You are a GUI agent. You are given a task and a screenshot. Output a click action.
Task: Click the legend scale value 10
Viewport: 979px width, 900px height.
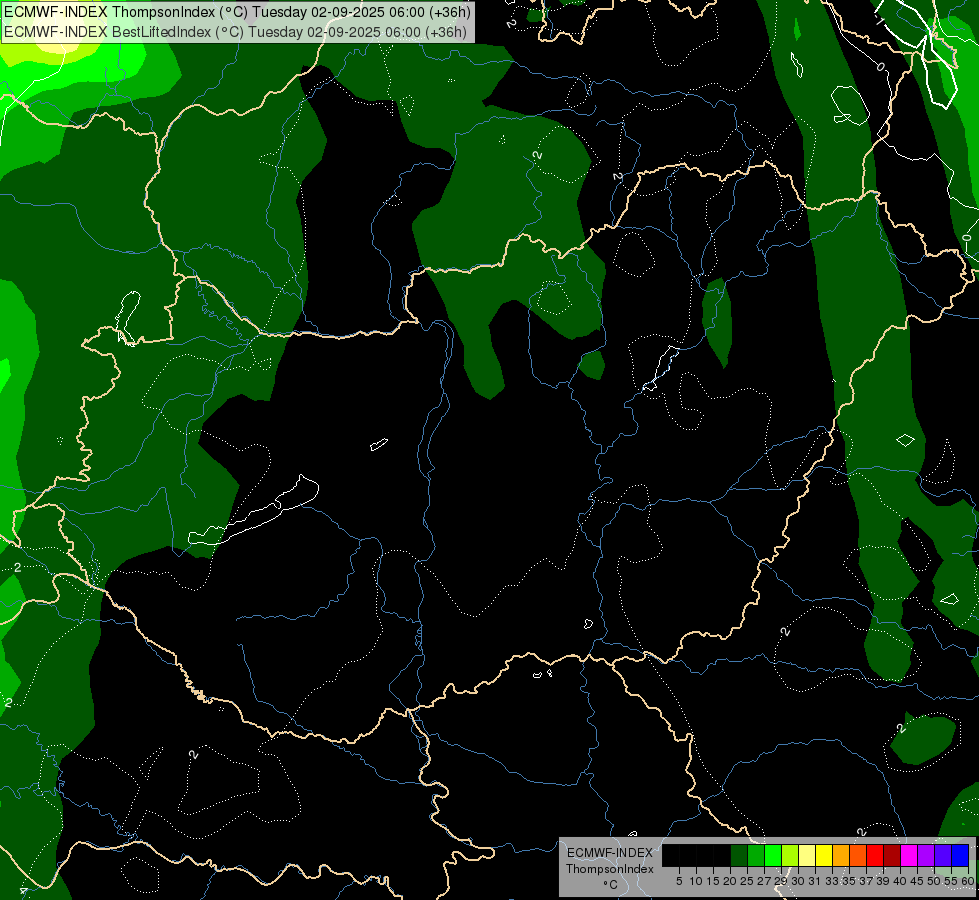696,881
